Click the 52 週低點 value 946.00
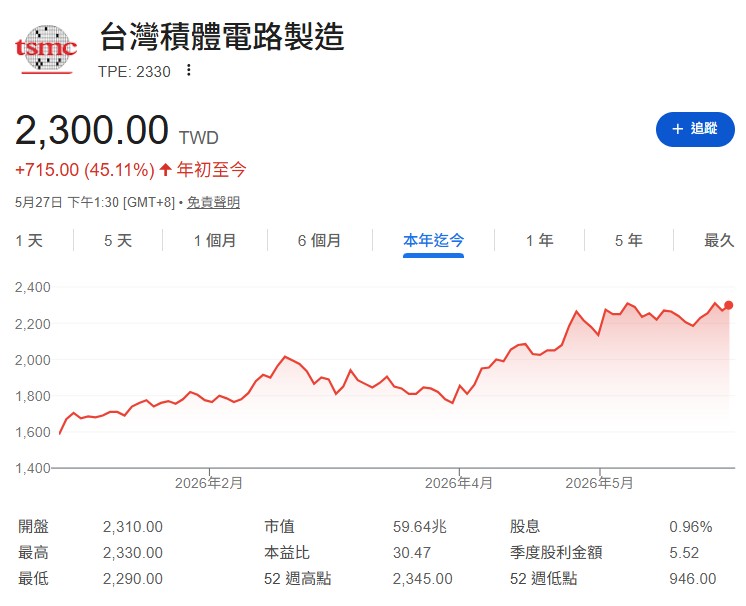Viewport: 746px width, 606px height. pyautogui.click(x=693, y=578)
